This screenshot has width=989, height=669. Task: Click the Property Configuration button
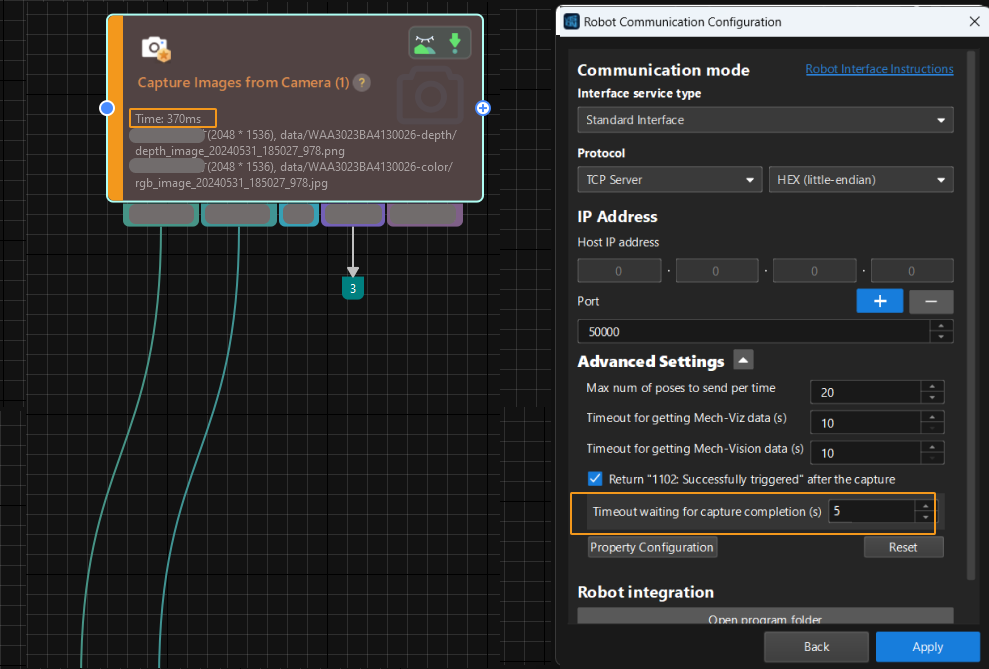click(652, 547)
